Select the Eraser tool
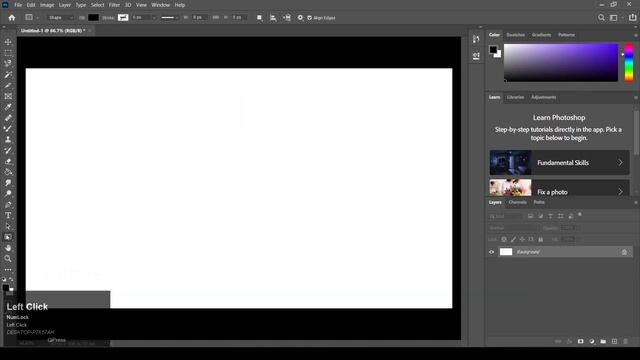Screen dimensions: 640x360 tap(8, 161)
